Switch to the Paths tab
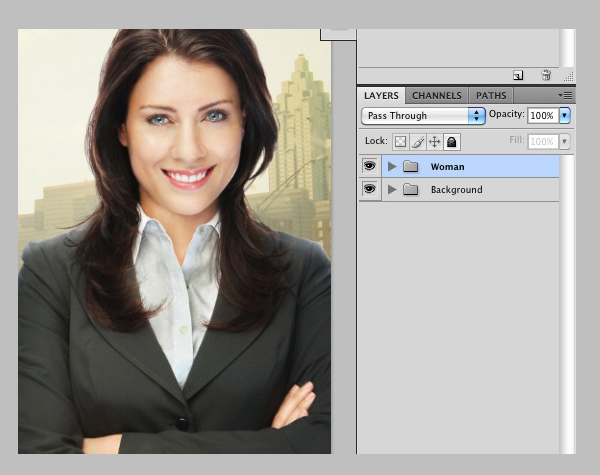The height and width of the screenshot is (475, 600). pos(490,96)
